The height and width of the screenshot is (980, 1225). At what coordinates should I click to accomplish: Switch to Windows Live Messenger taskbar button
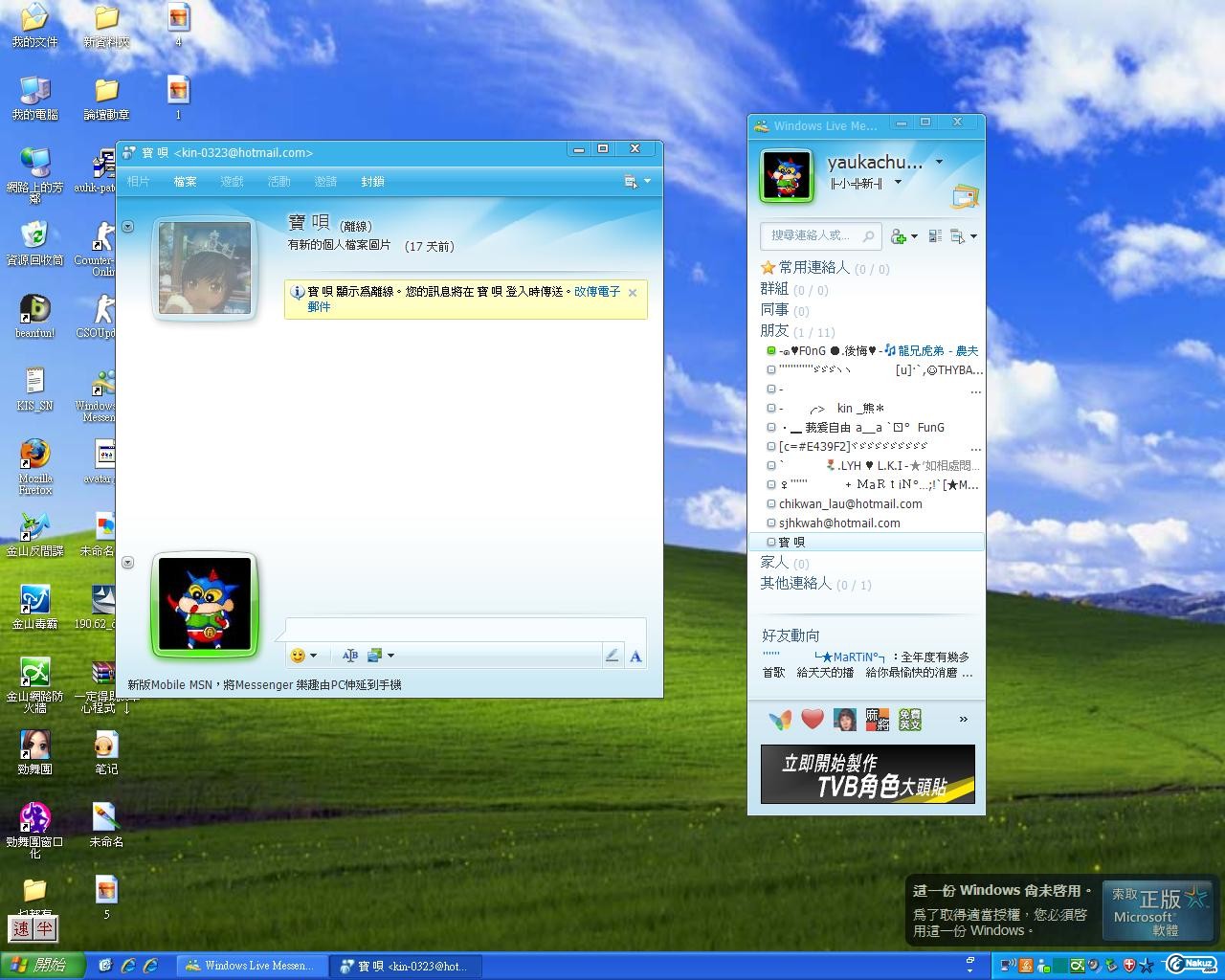(252, 966)
